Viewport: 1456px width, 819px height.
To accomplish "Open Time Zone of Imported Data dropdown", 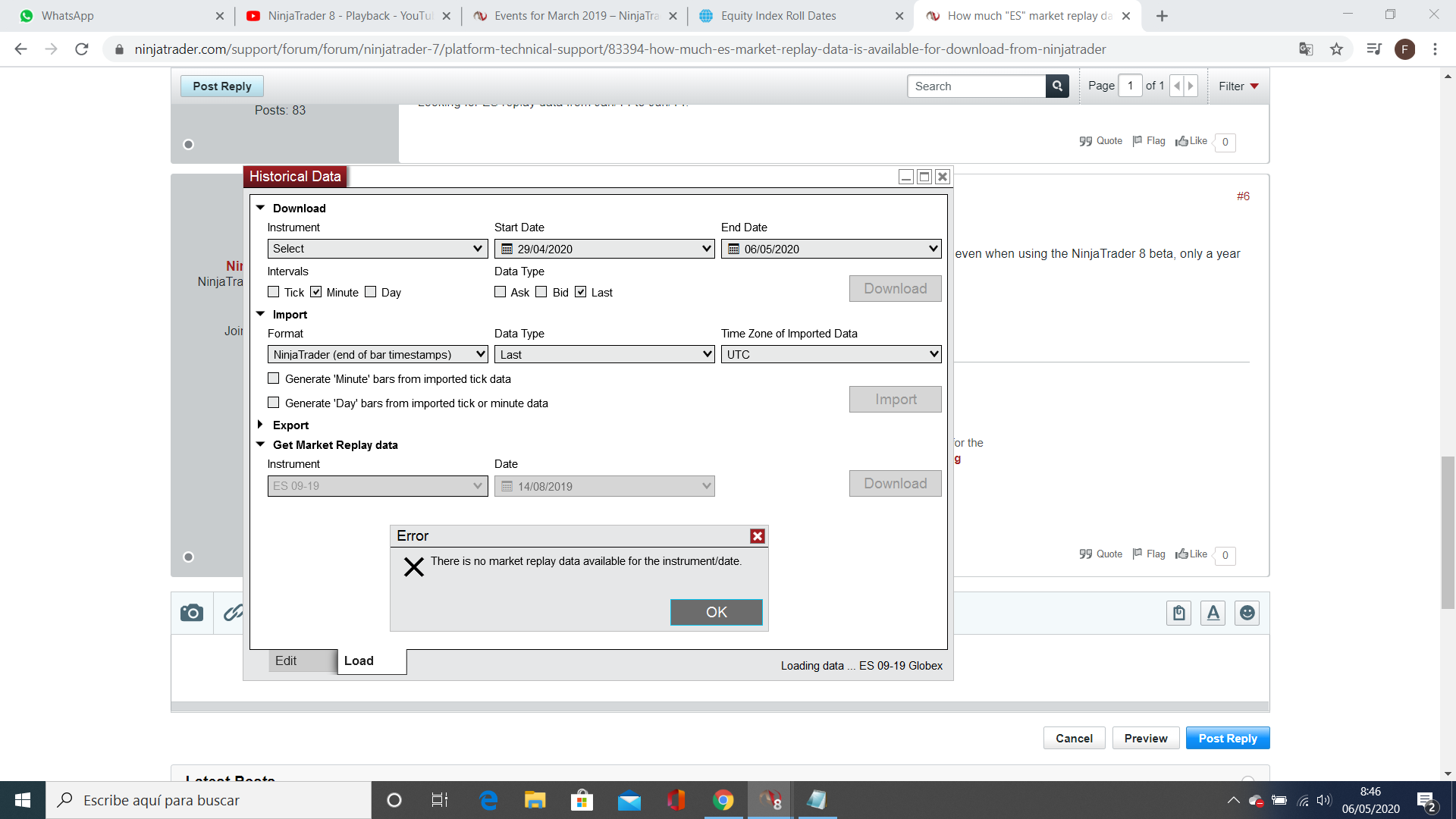I will (x=830, y=354).
